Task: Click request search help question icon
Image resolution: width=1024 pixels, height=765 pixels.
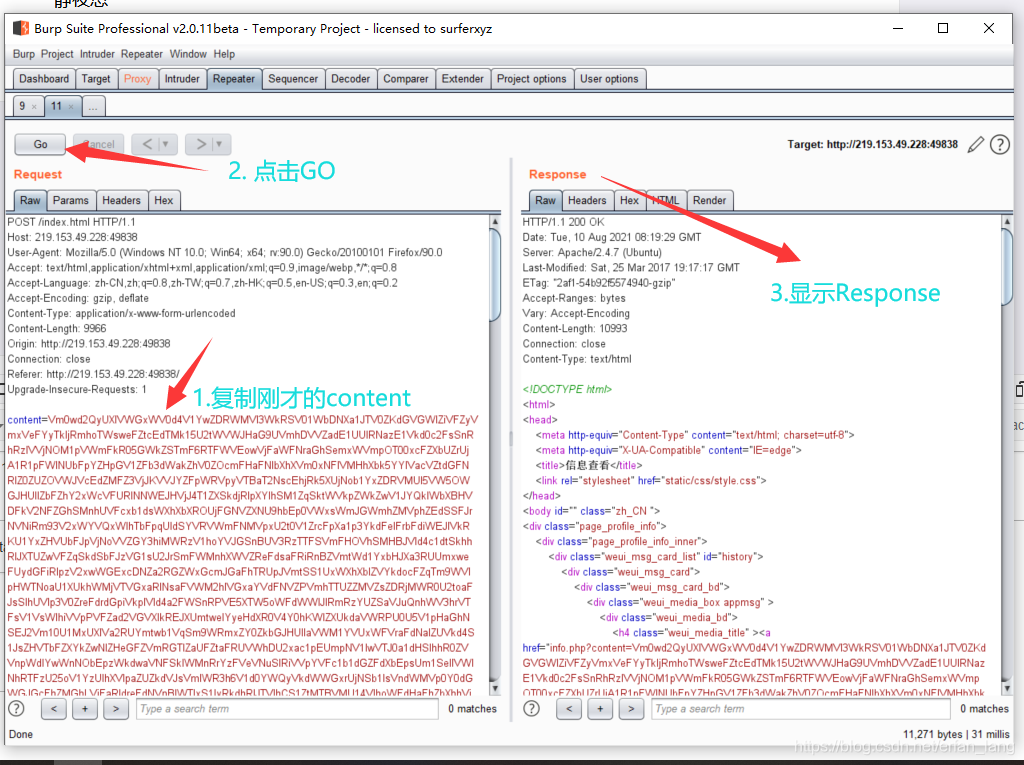Action: pyautogui.click(x=16, y=709)
